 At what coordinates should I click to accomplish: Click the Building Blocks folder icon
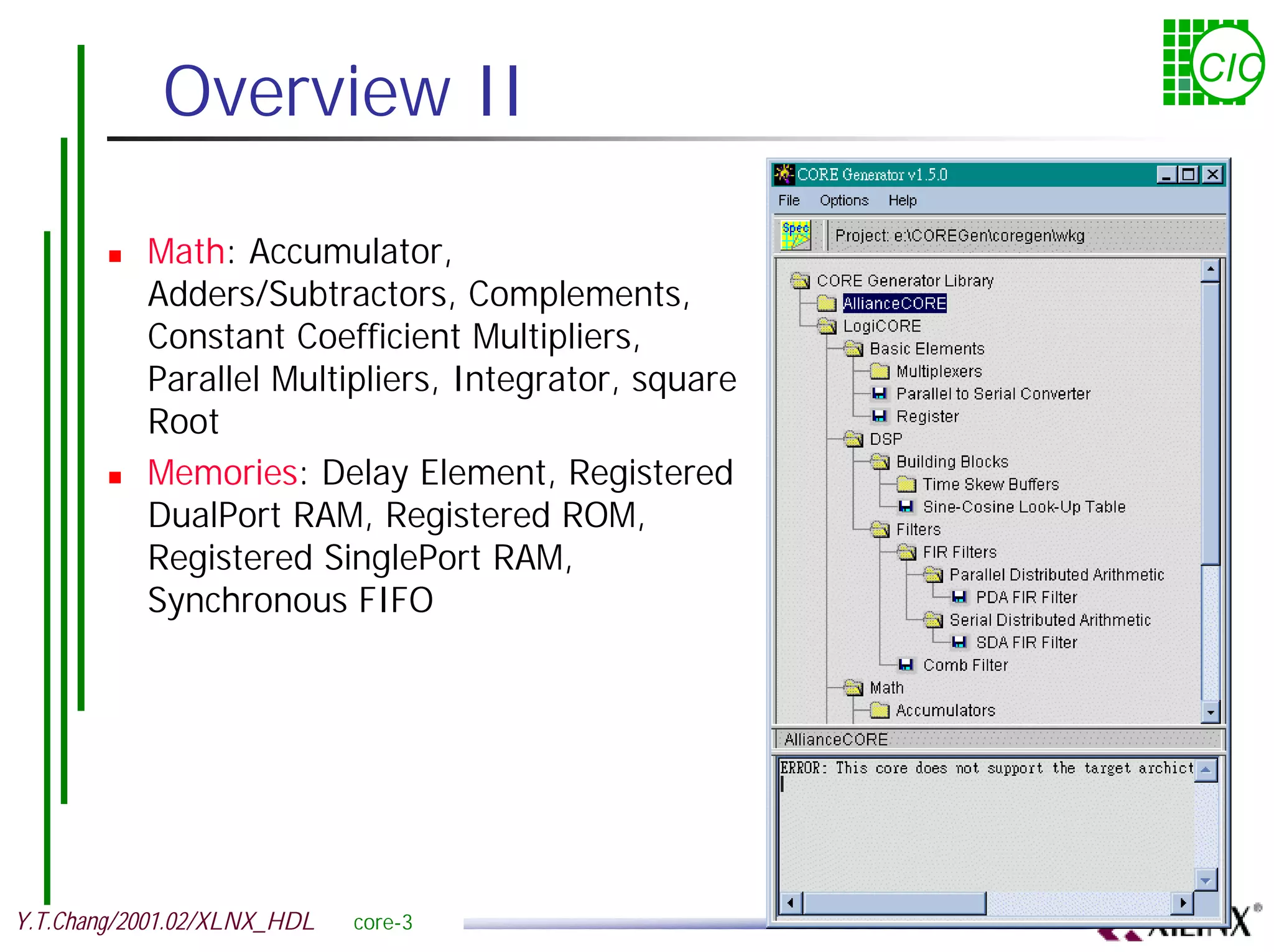click(880, 461)
